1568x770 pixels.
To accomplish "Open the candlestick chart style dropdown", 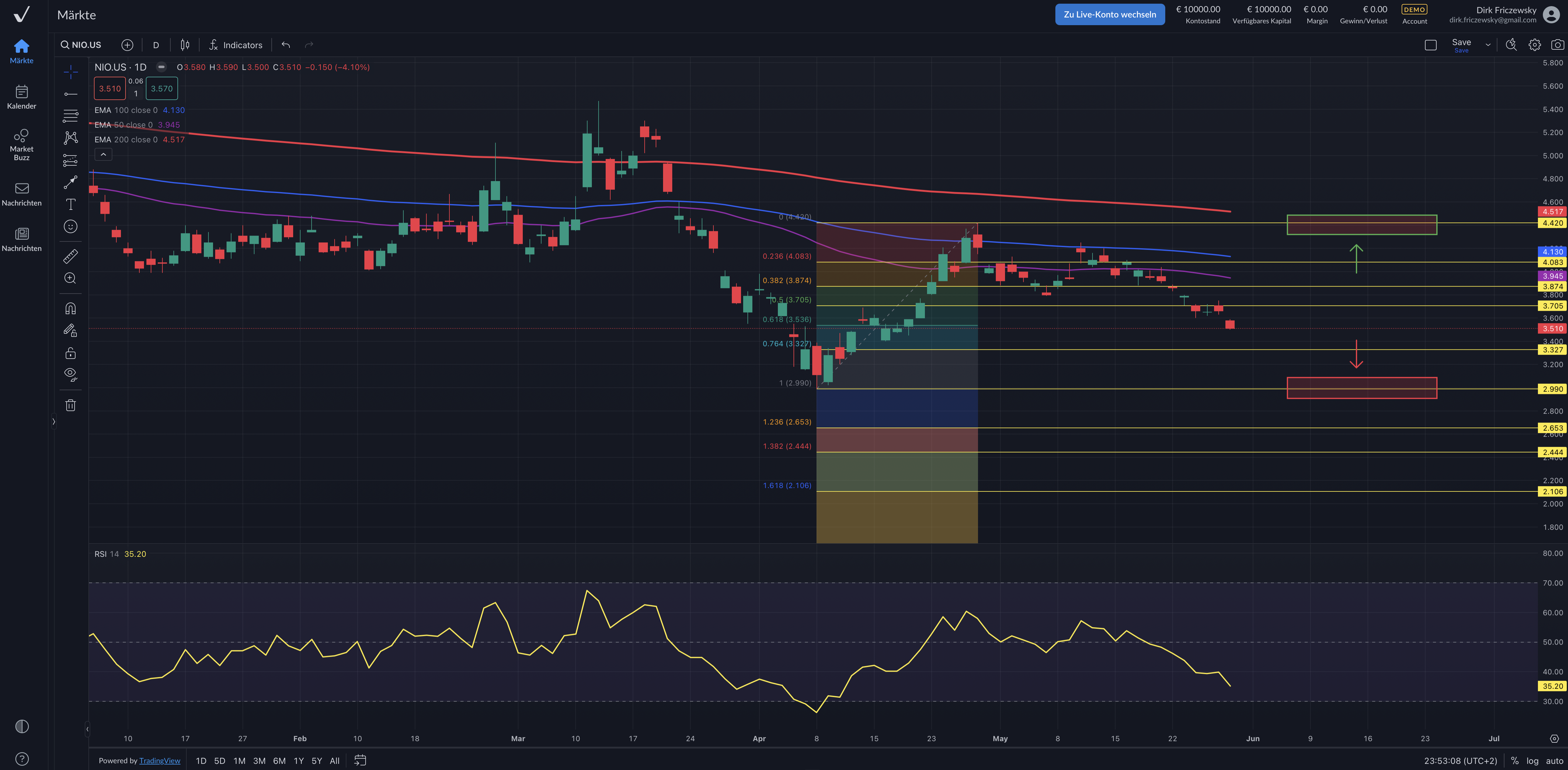I will (185, 45).
